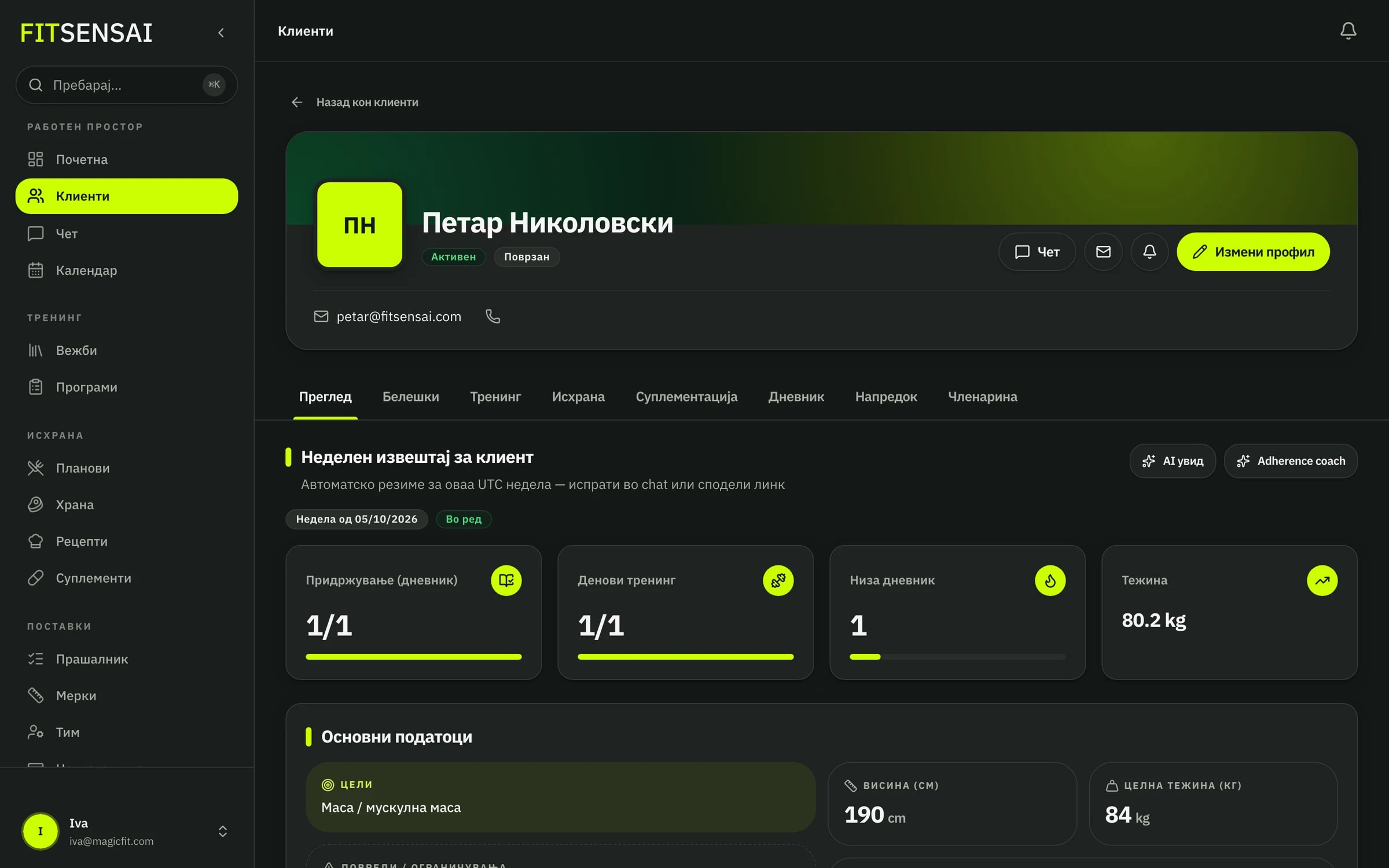
Task: Focus the Пребарај search field
Action: 127,85
